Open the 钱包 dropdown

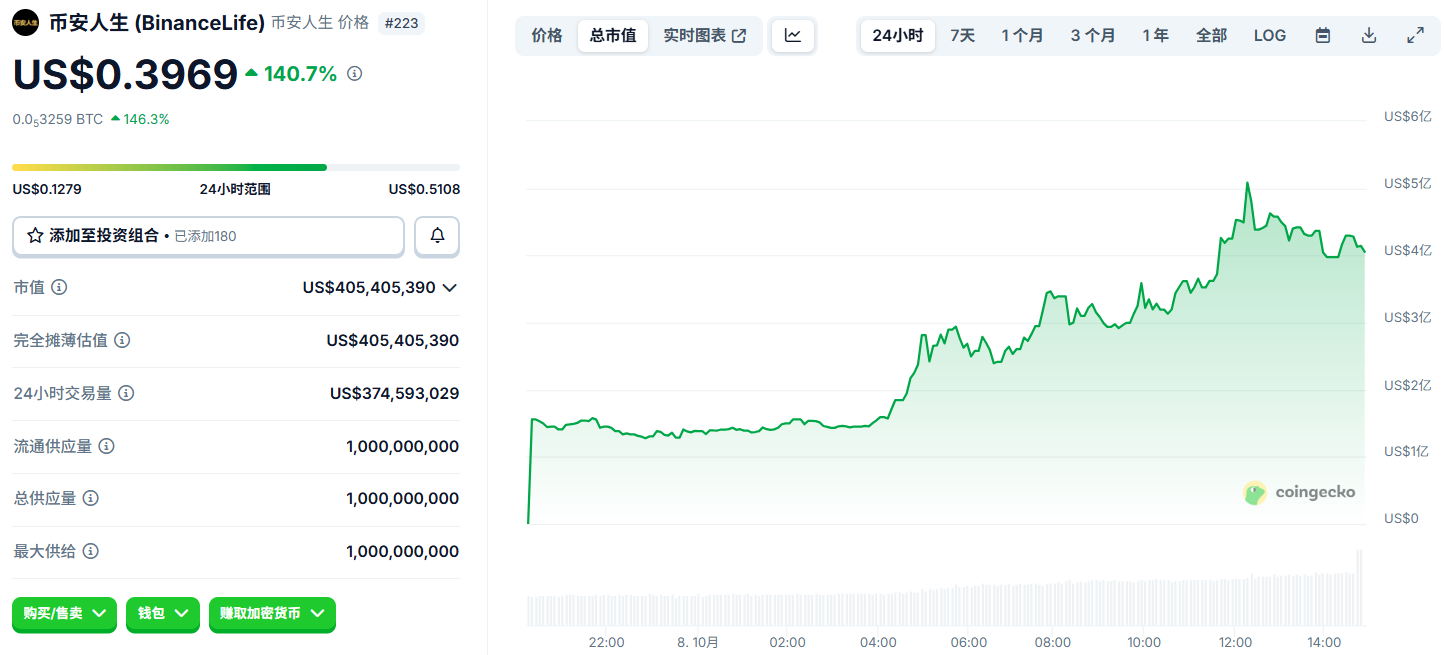(x=163, y=614)
